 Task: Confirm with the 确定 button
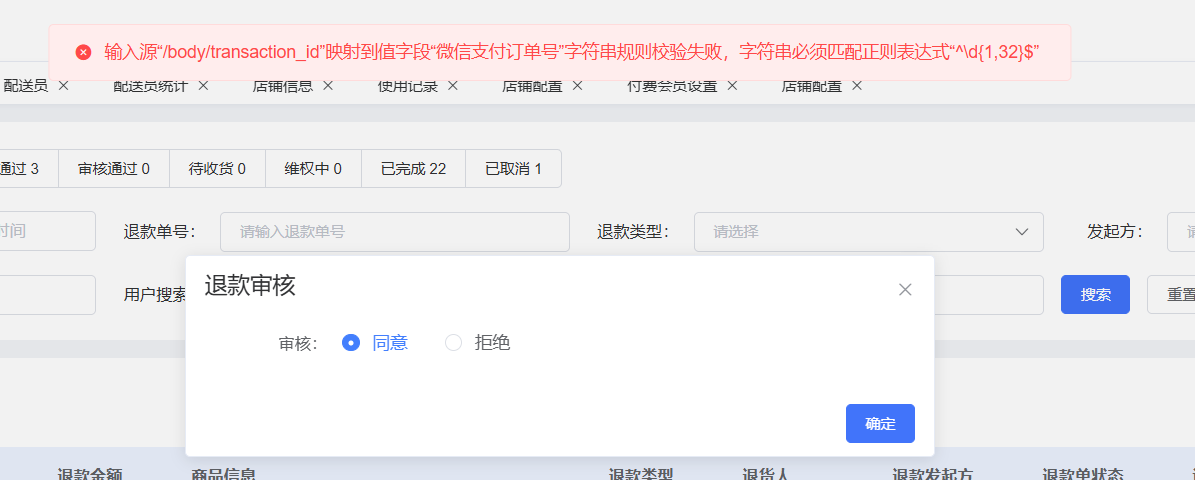[880, 424]
